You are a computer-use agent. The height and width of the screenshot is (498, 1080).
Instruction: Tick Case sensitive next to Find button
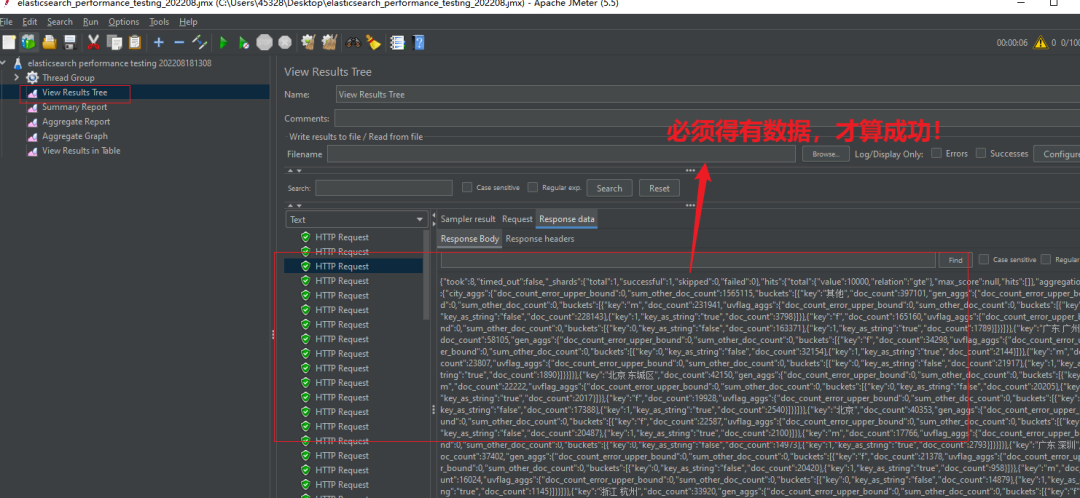pos(982,260)
